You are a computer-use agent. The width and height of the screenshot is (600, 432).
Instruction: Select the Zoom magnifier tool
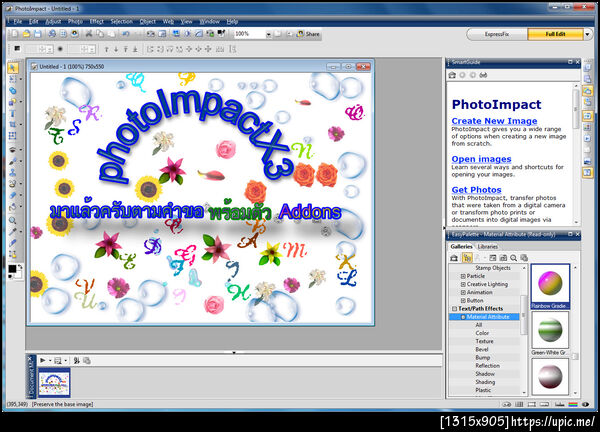click(x=13, y=220)
